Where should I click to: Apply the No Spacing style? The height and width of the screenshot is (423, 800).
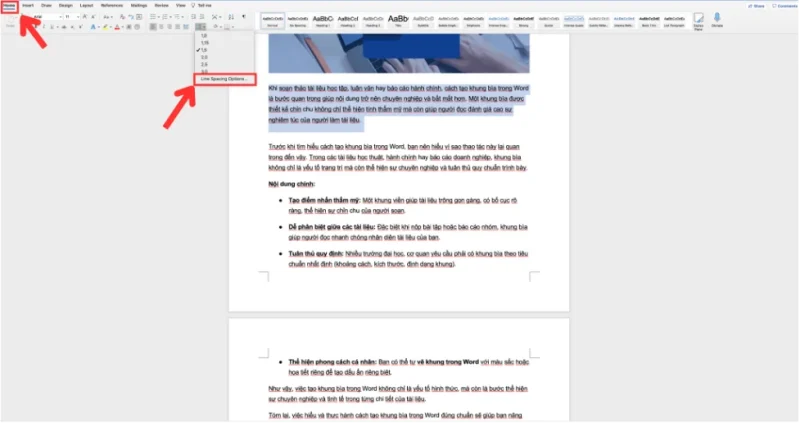298,20
